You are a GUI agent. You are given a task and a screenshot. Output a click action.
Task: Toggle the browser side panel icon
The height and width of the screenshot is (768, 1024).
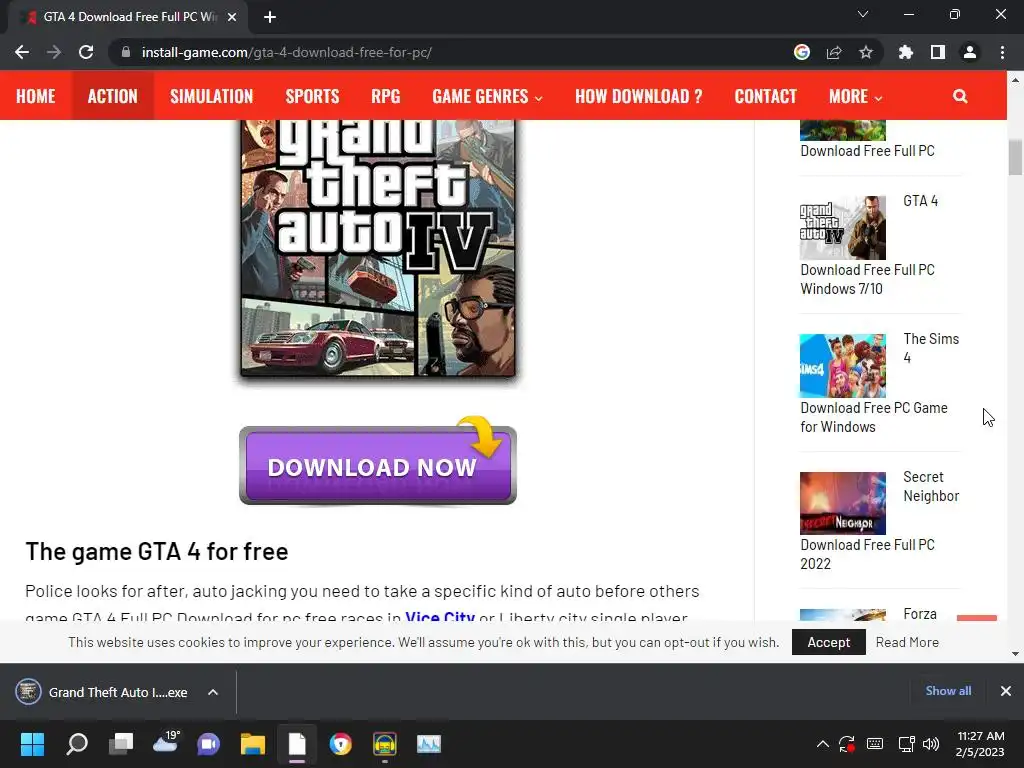coord(938,52)
